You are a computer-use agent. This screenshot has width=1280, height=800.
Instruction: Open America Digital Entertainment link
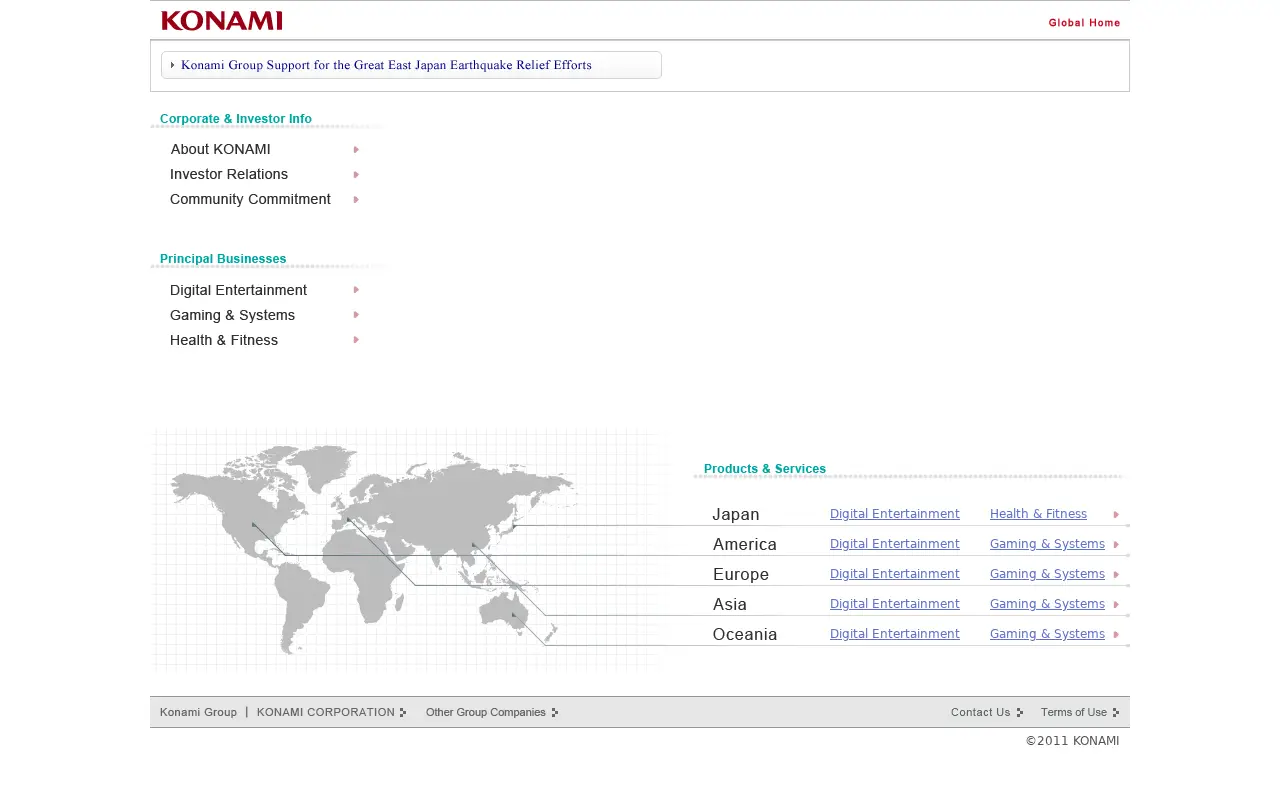(x=895, y=544)
